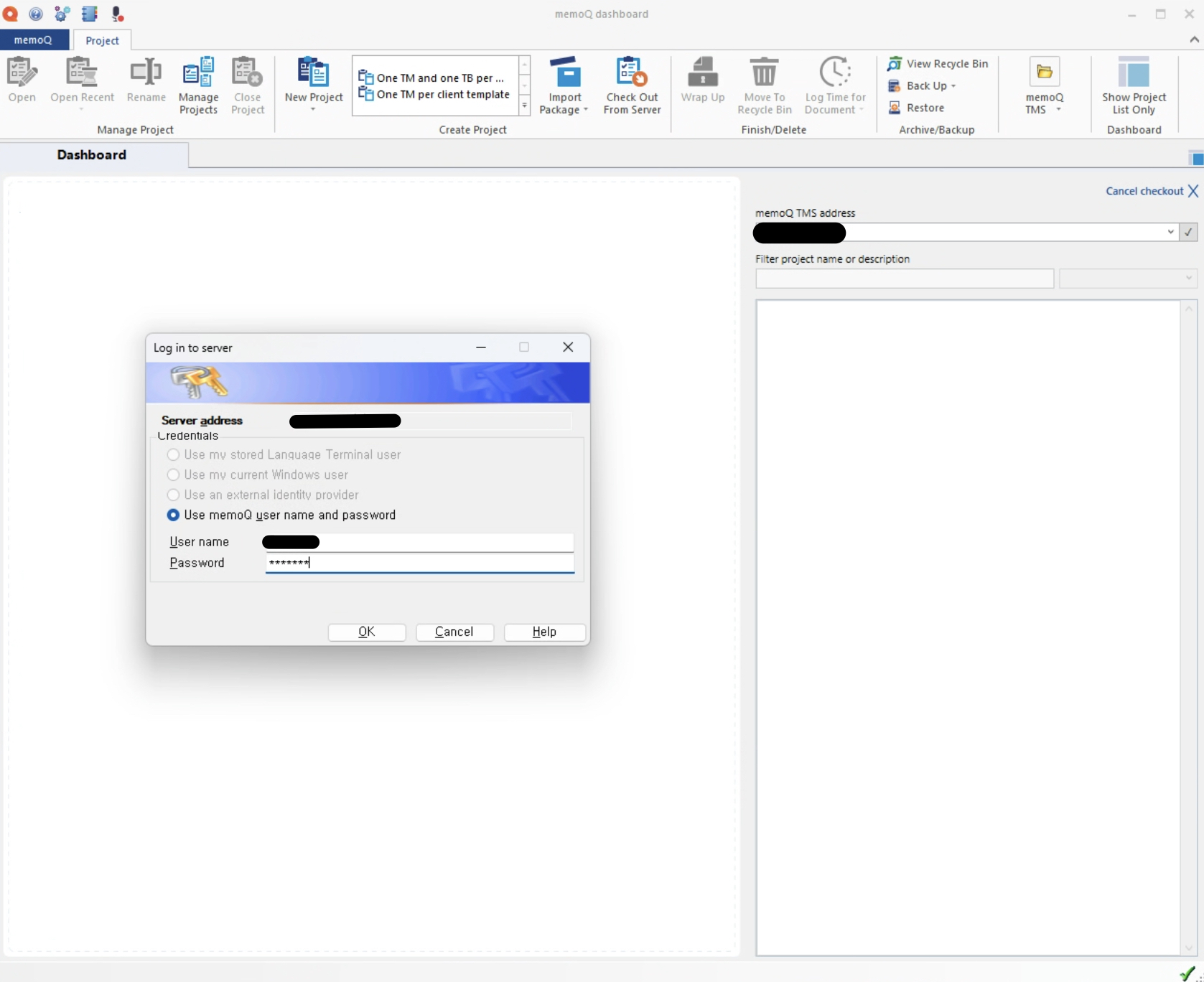Click the Wrap Up icon
Screen dimensions: 1204x982
(703, 80)
